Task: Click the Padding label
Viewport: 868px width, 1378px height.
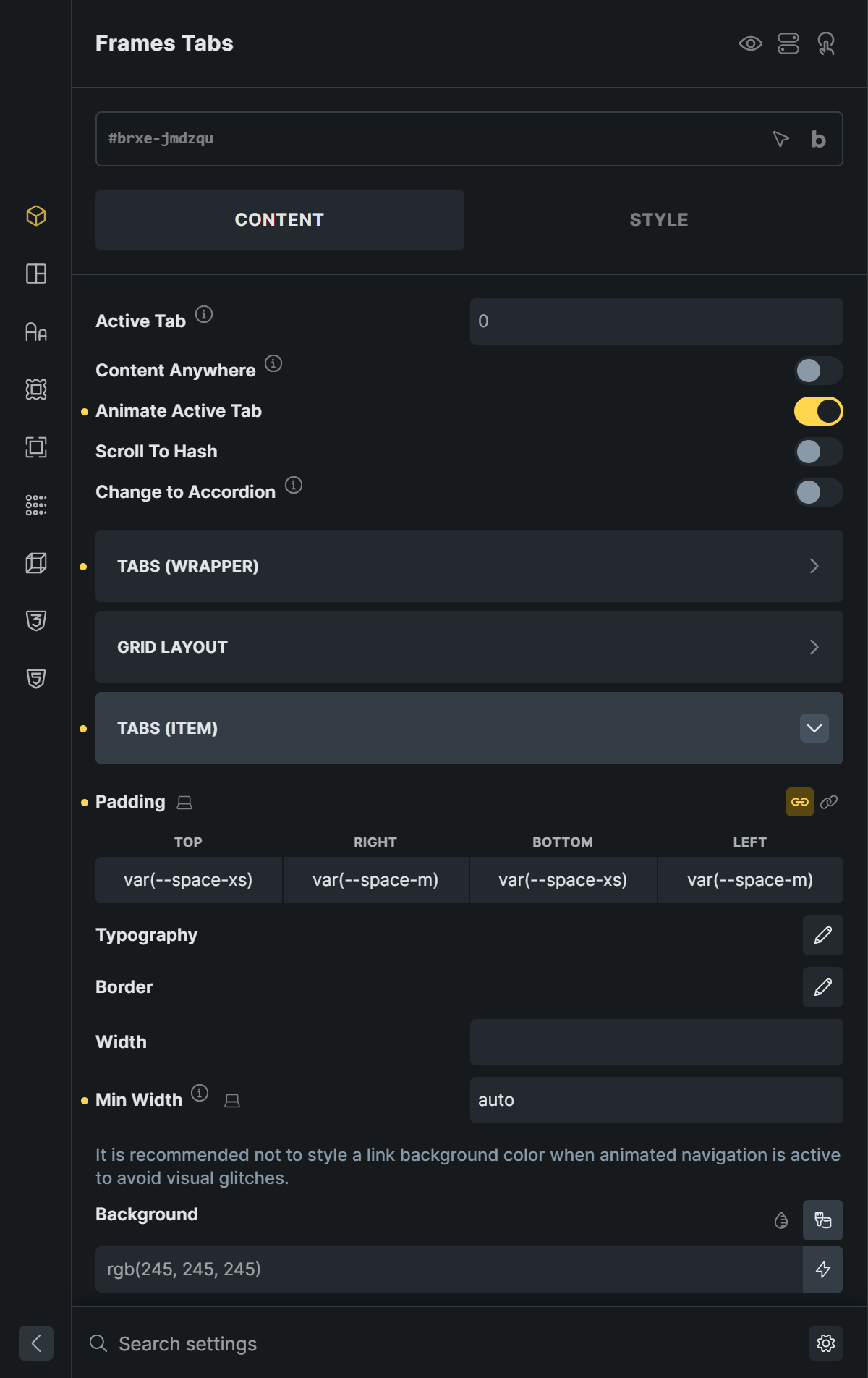Action: pos(130,802)
